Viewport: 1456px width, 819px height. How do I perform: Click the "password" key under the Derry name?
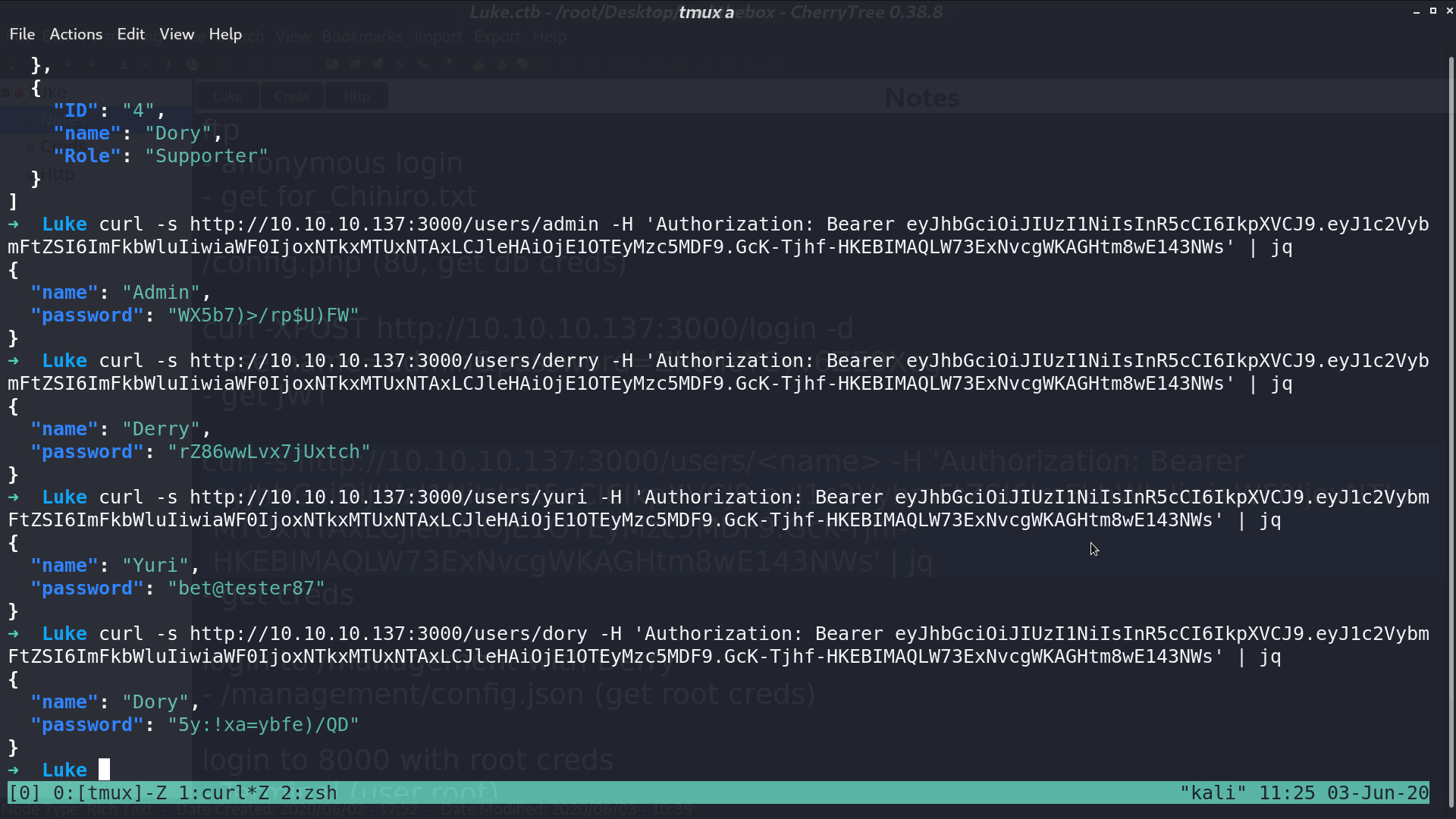click(x=87, y=452)
